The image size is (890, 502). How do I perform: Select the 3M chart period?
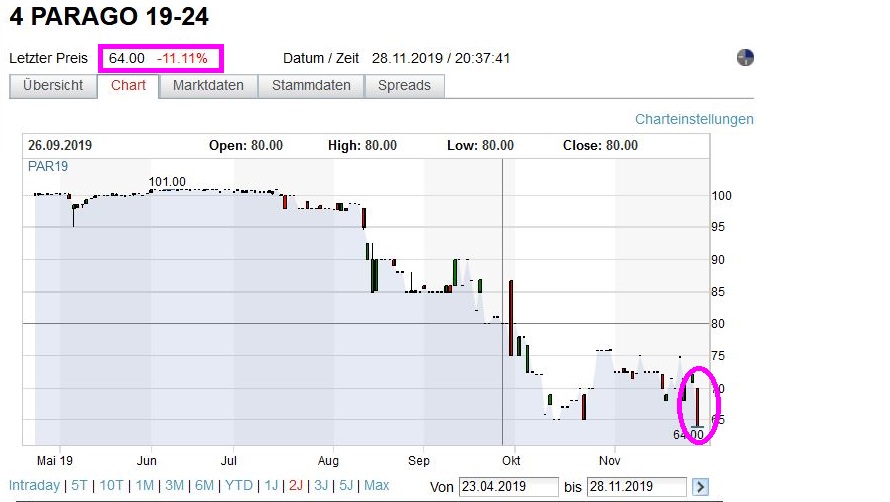click(174, 486)
